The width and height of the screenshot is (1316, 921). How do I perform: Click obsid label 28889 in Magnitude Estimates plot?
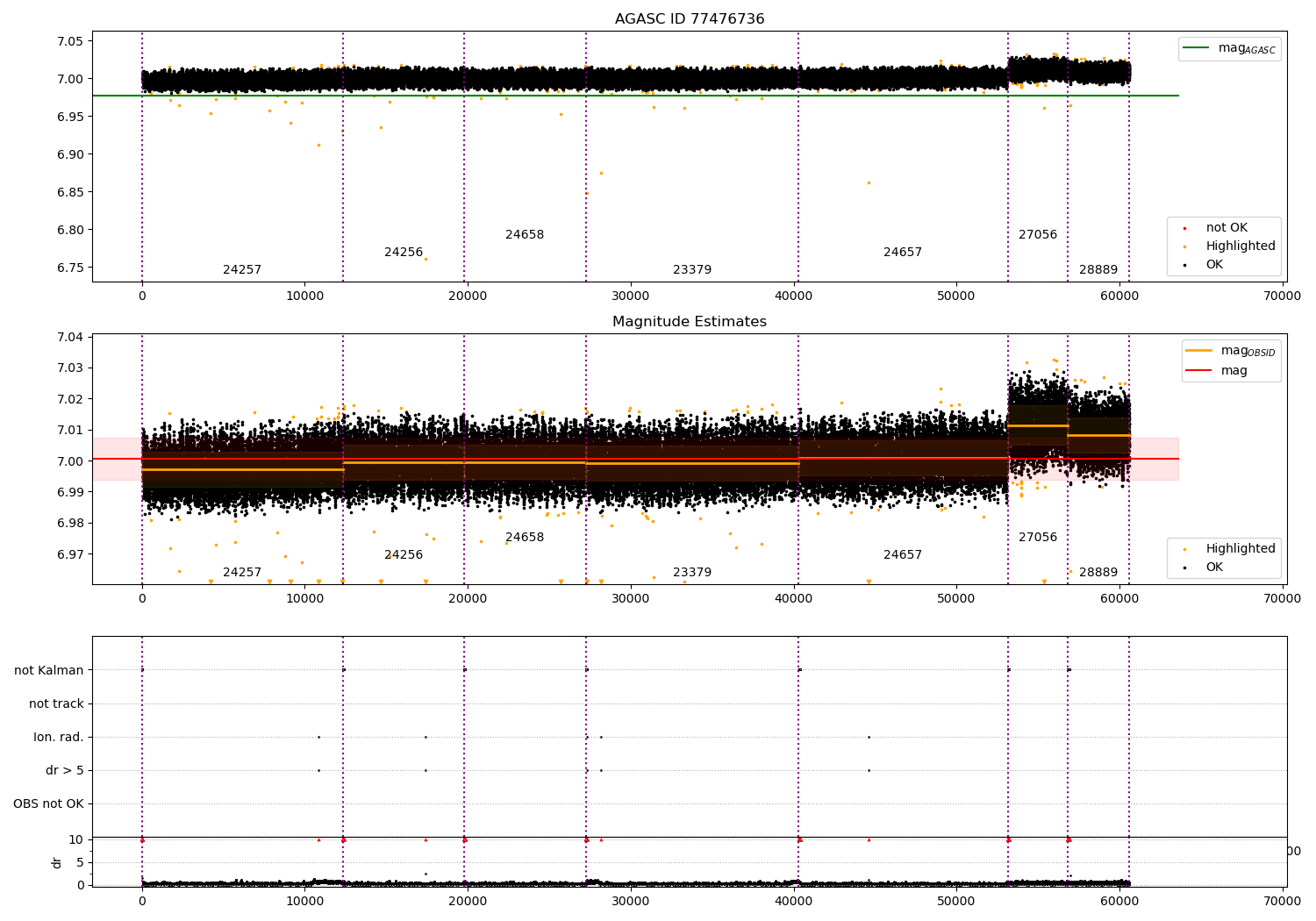click(x=1098, y=573)
